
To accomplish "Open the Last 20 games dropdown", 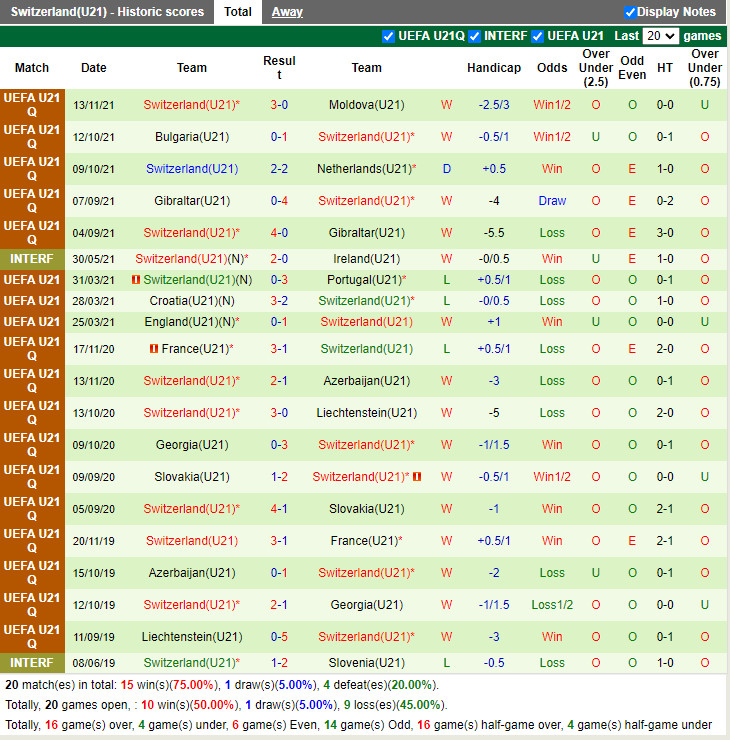I will click(661, 36).
